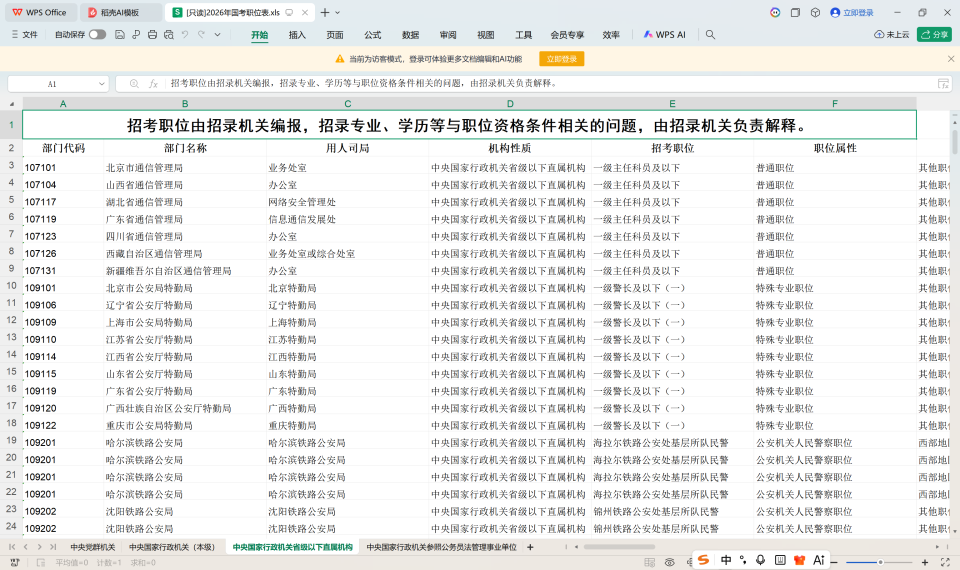Switch to 中央党群机关 sheet tab
This screenshot has width=960, height=570.
click(92, 547)
